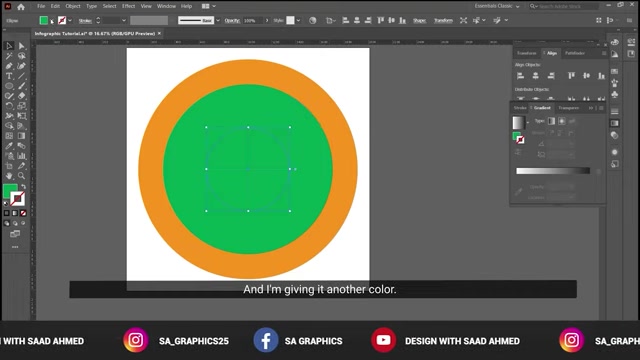Select the Lasso tool
Viewport: 640px width, 360px height.
click(22, 56)
